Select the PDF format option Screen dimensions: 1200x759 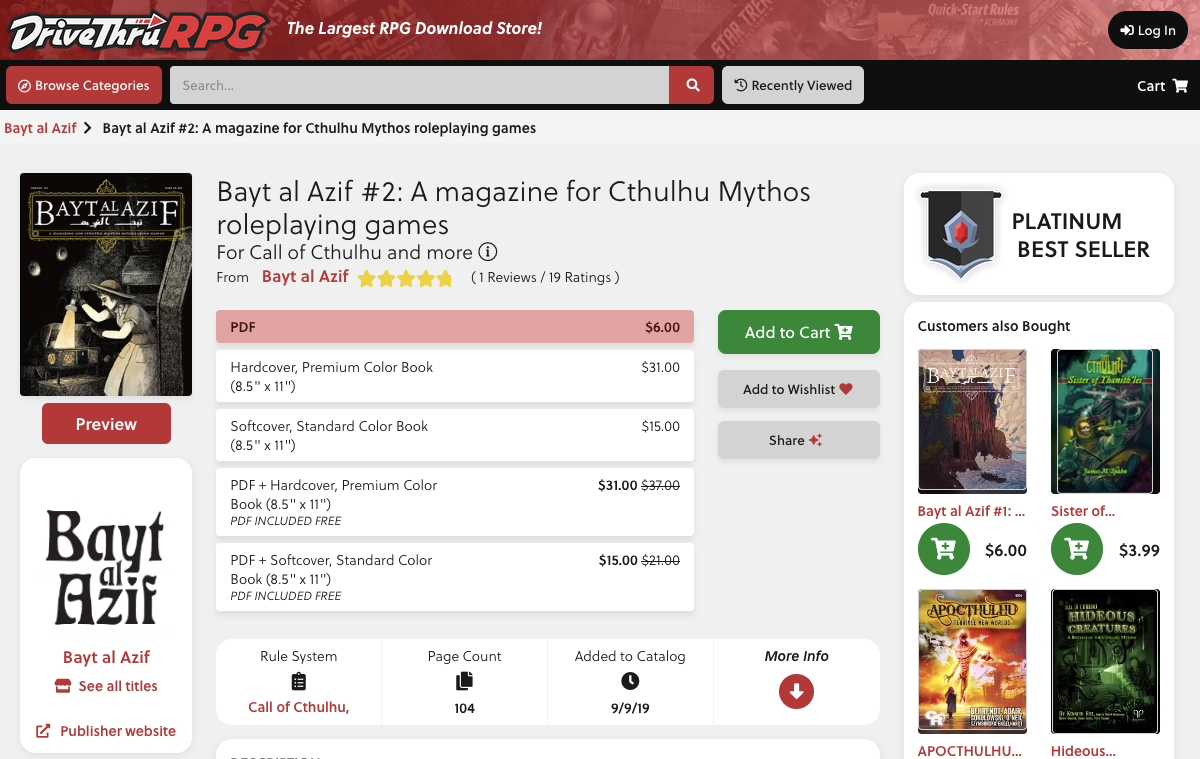(455, 327)
